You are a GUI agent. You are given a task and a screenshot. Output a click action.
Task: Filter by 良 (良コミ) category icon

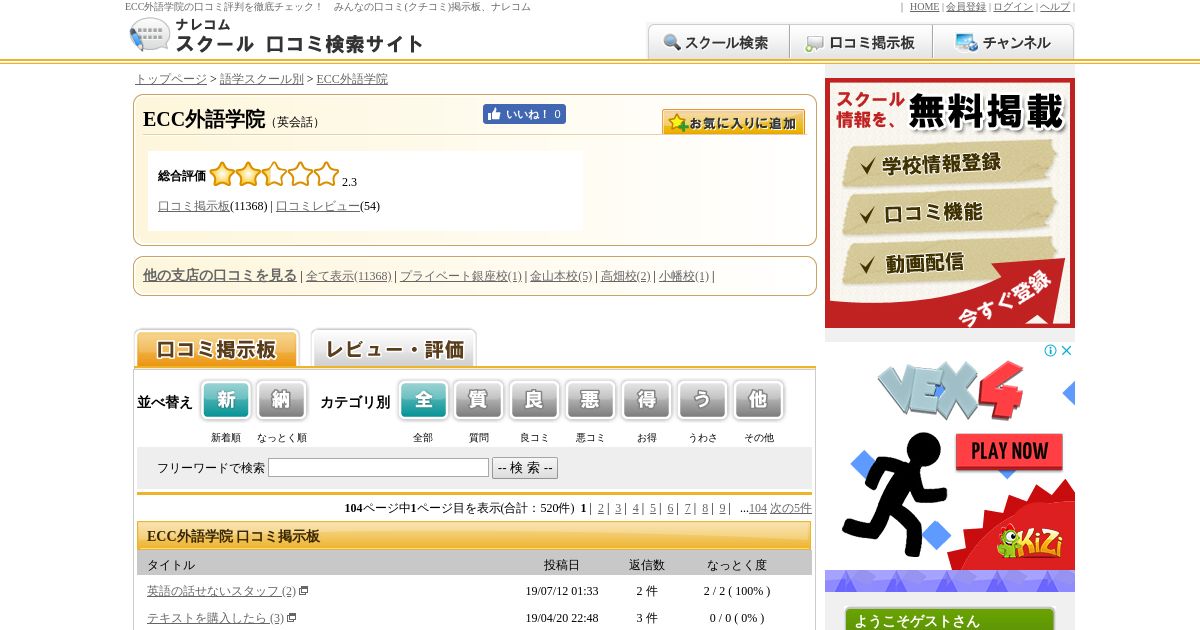click(x=535, y=400)
